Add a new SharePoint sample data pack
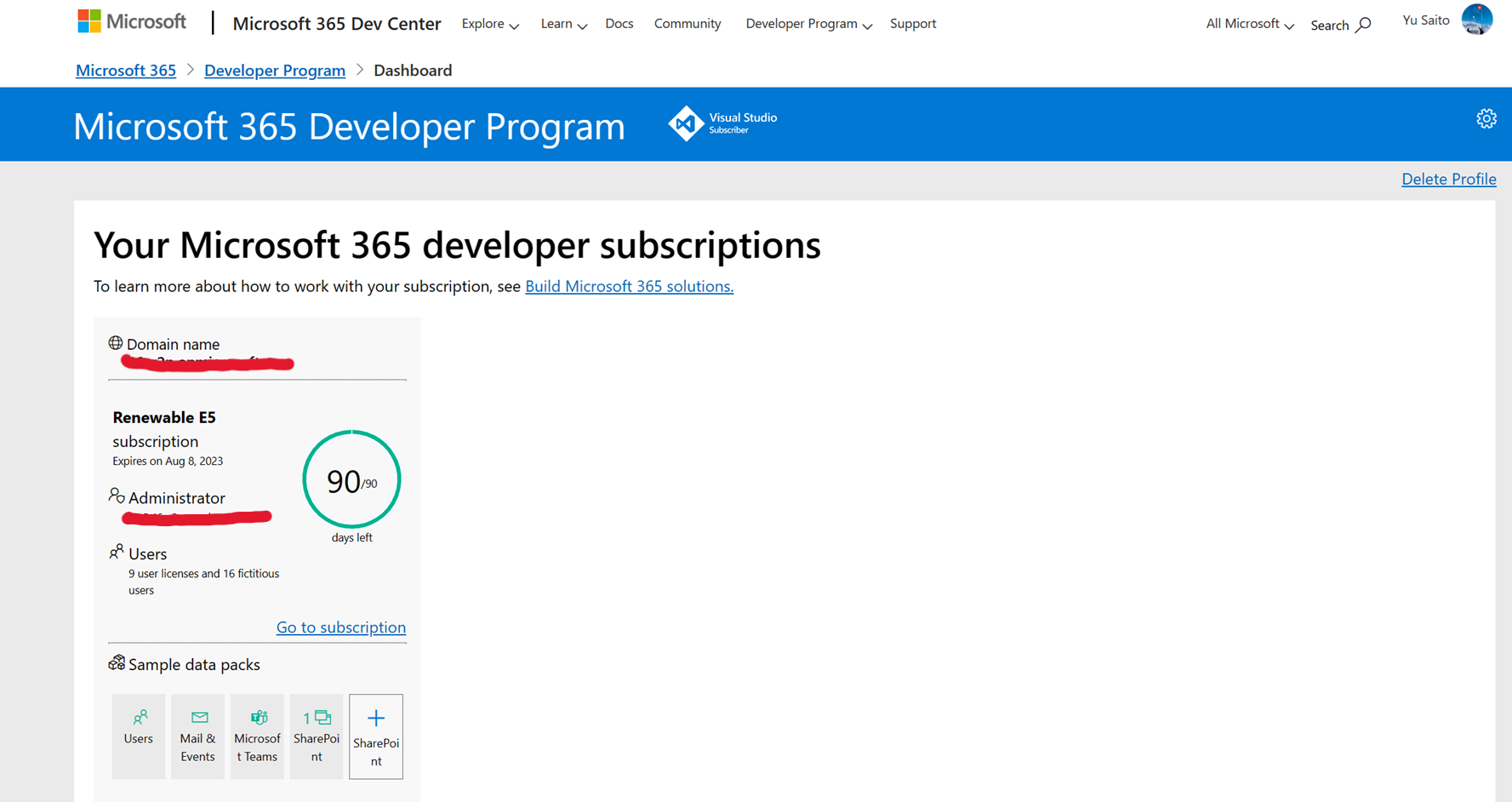Image resolution: width=1512 pixels, height=802 pixels. click(x=375, y=736)
